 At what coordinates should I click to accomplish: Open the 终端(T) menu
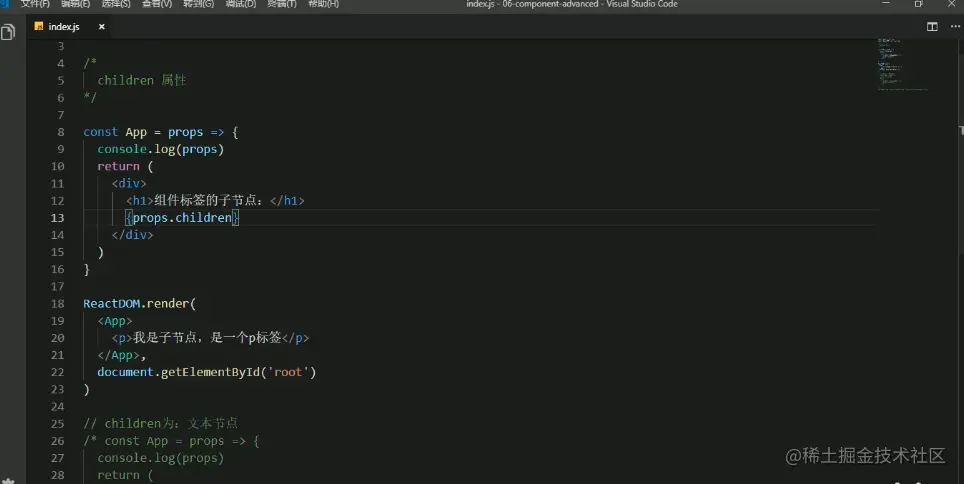[282, 4]
